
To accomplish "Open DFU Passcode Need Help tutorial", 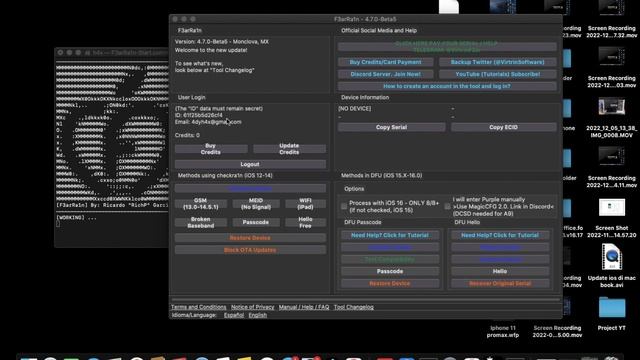I will click(390, 236).
